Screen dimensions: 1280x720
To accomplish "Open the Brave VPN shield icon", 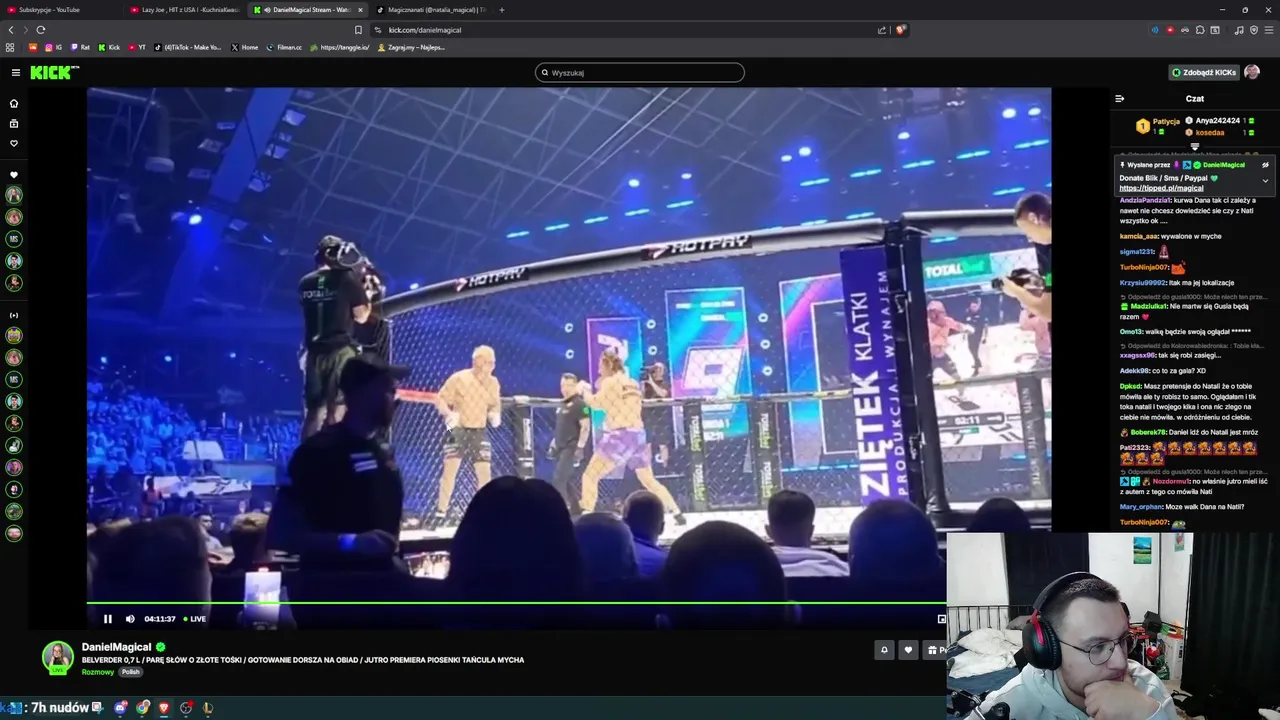I will [1254, 30].
